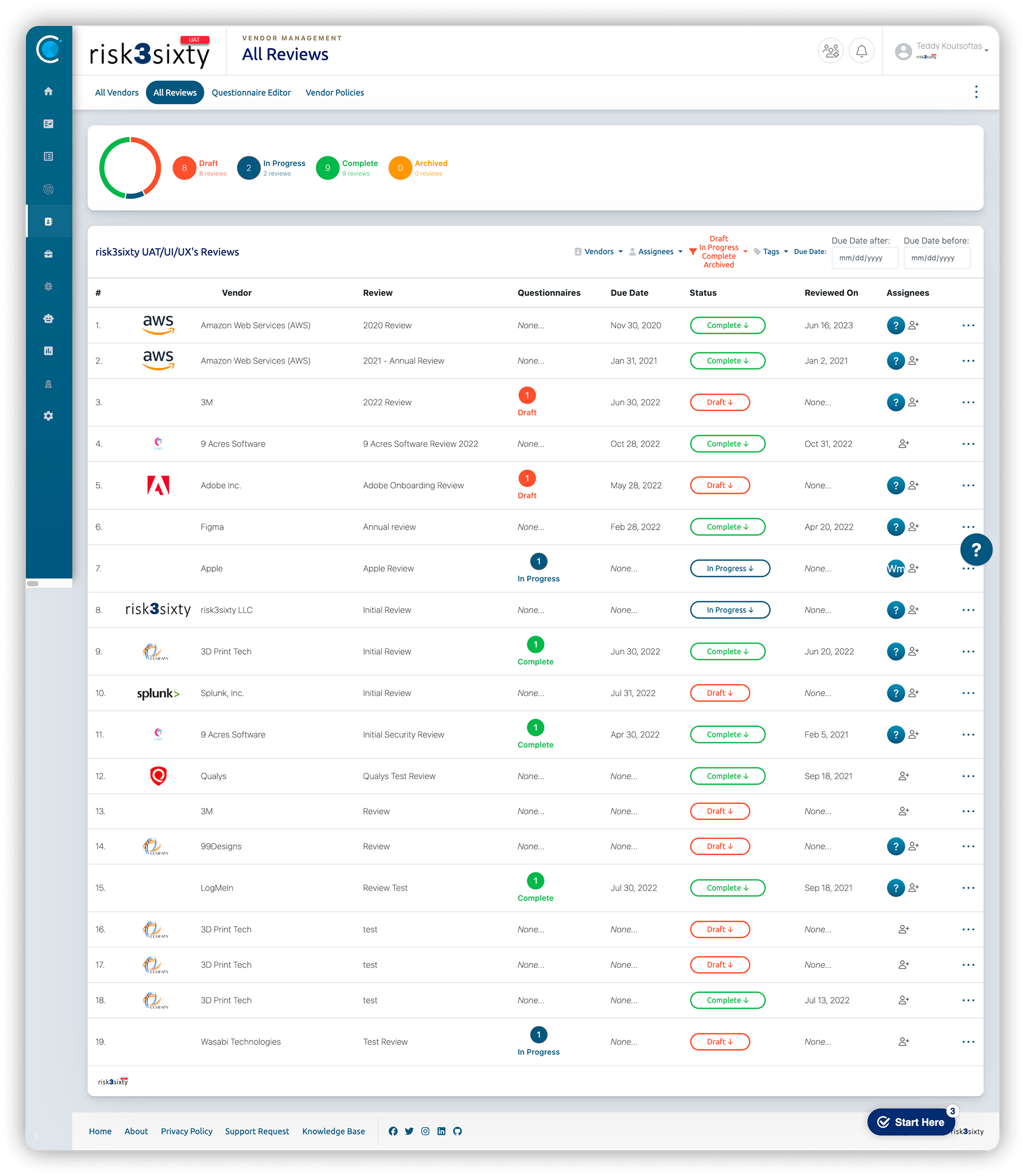Open Facebook icon in footer
Viewport: 1025px width, 1176px height.
[393, 1131]
